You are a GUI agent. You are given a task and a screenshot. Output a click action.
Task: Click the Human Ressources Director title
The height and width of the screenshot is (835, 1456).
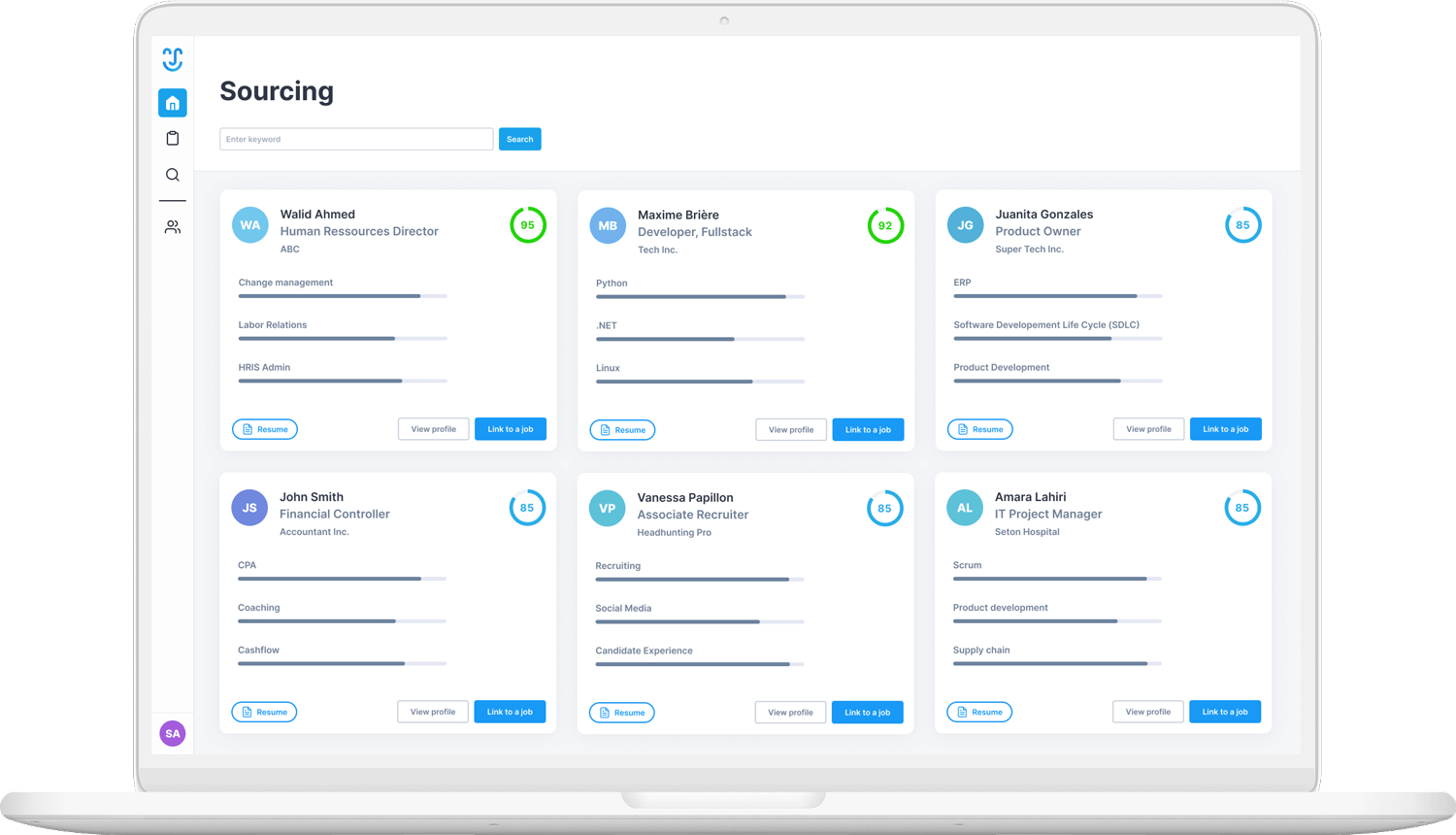(359, 231)
